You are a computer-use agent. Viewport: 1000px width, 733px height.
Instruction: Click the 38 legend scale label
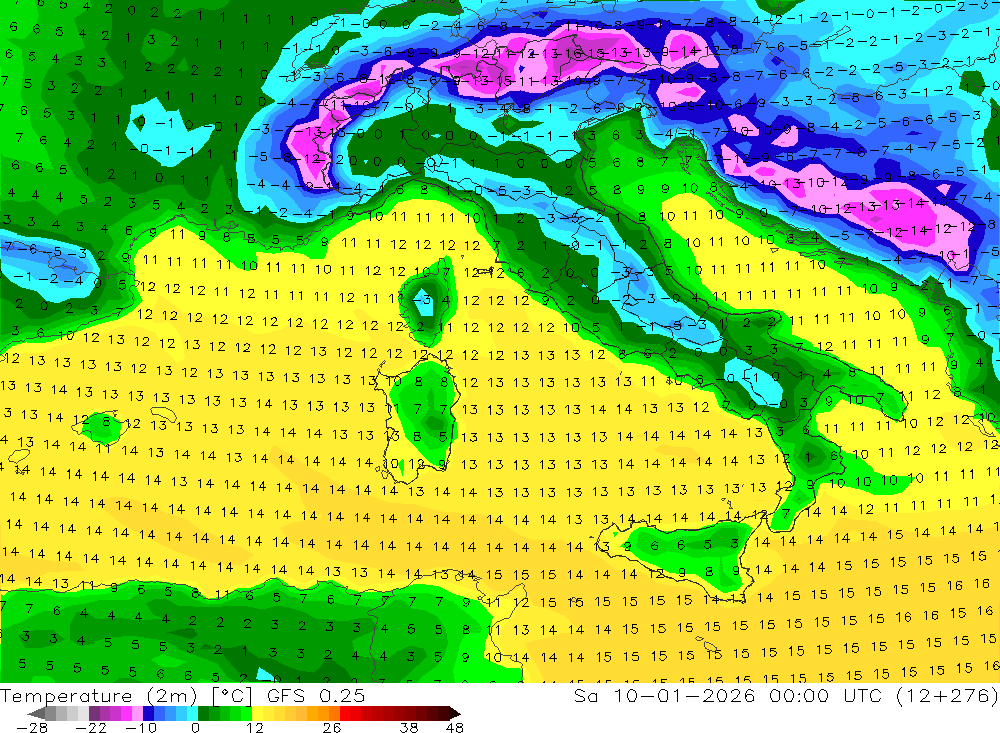409,727
